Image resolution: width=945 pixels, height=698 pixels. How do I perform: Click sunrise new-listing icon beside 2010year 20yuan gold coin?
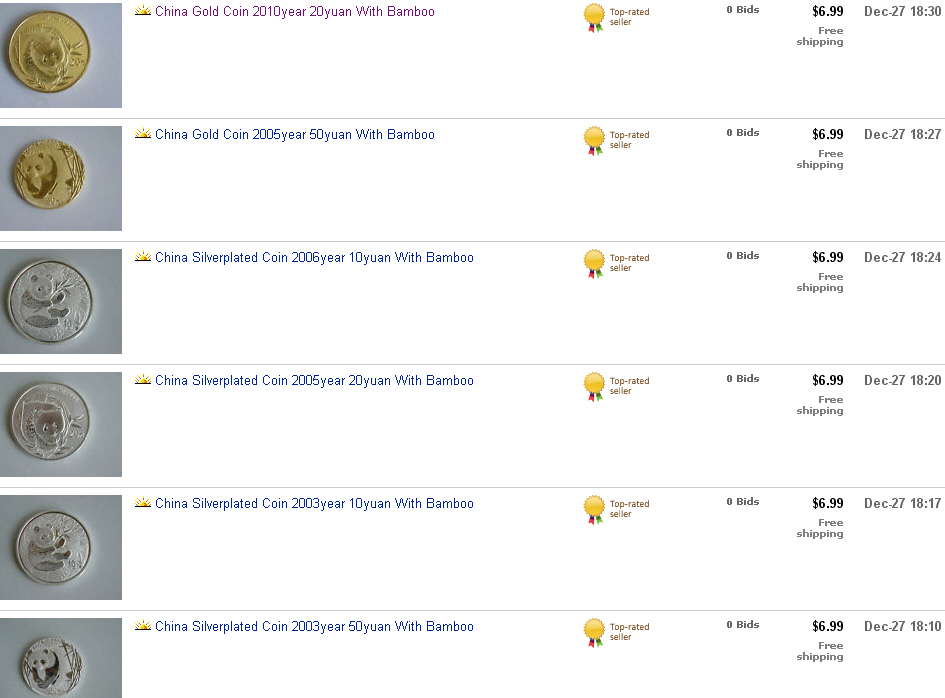pyautogui.click(x=143, y=12)
